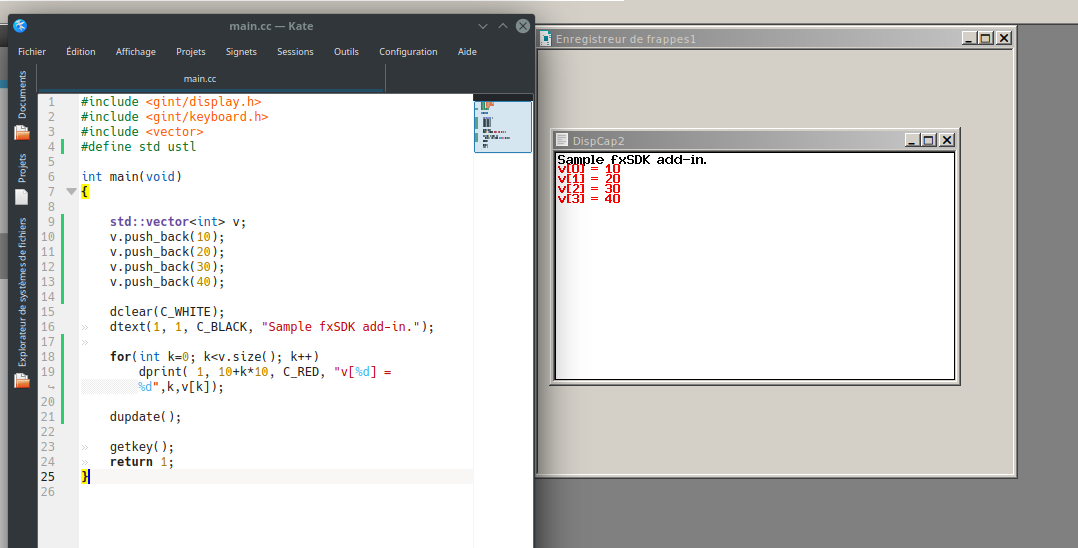Close the Kate window
The height and width of the screenshot is (548, 1078).
point(522,26)
